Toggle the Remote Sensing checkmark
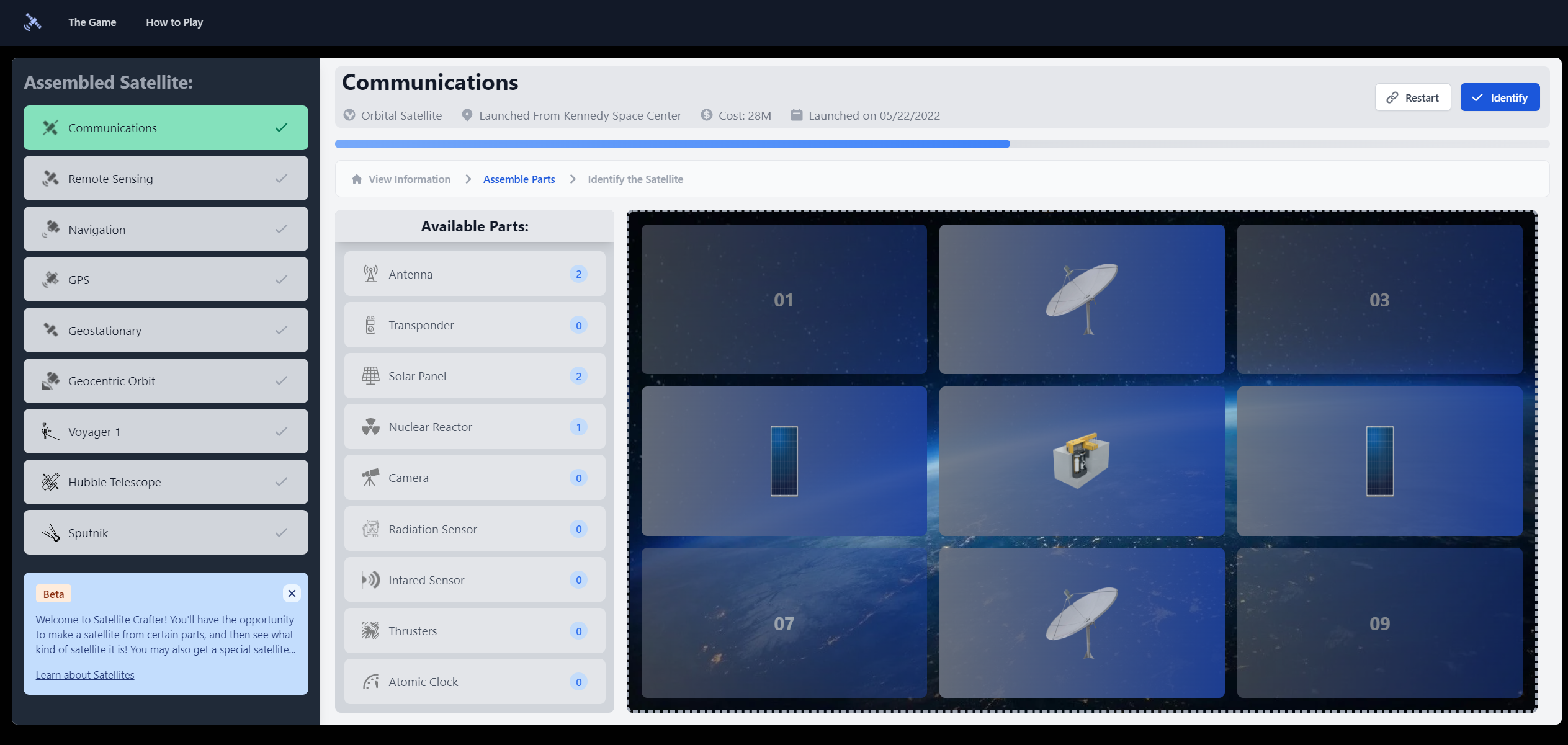Viewport: 1568px width, 745px height. point(281,179)
